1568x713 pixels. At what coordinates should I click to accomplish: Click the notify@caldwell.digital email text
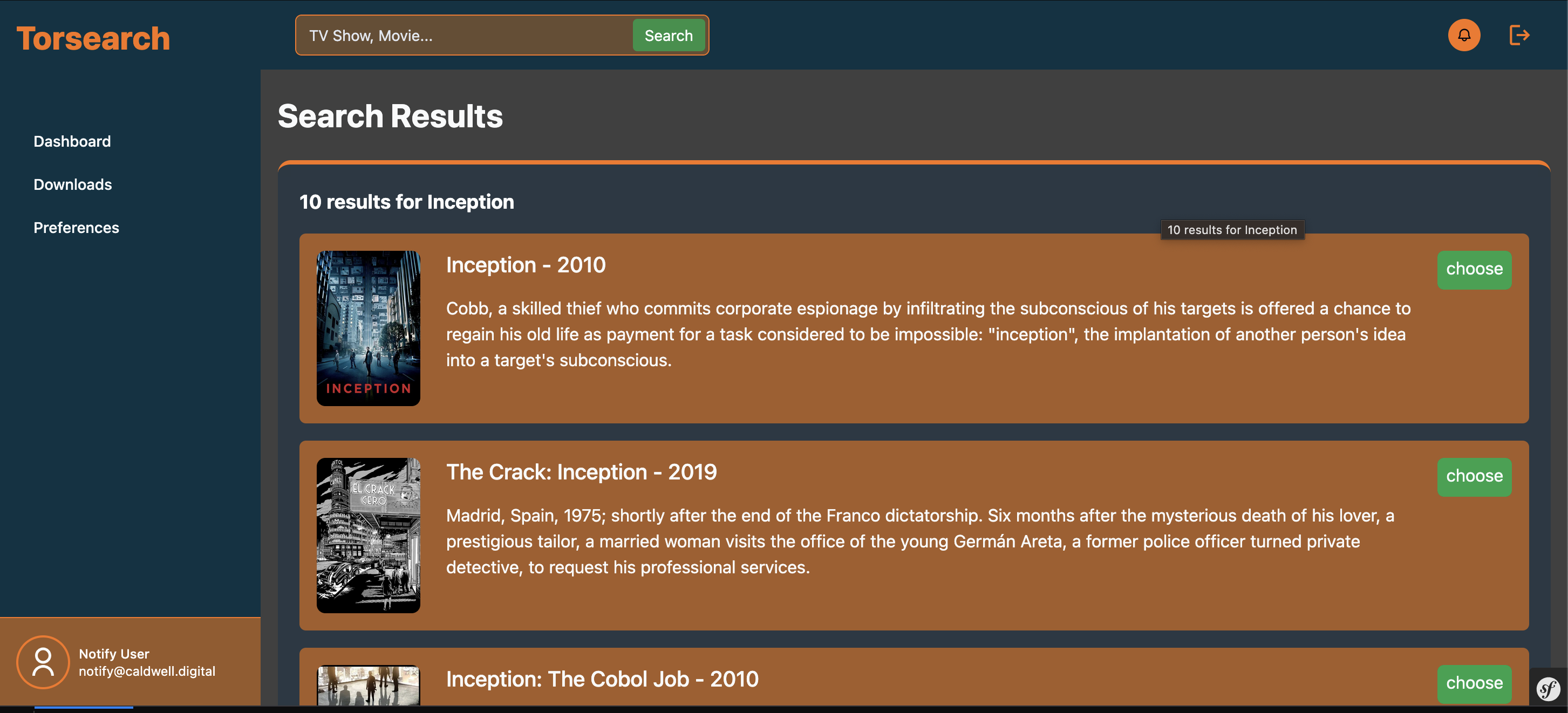[147, 671]
